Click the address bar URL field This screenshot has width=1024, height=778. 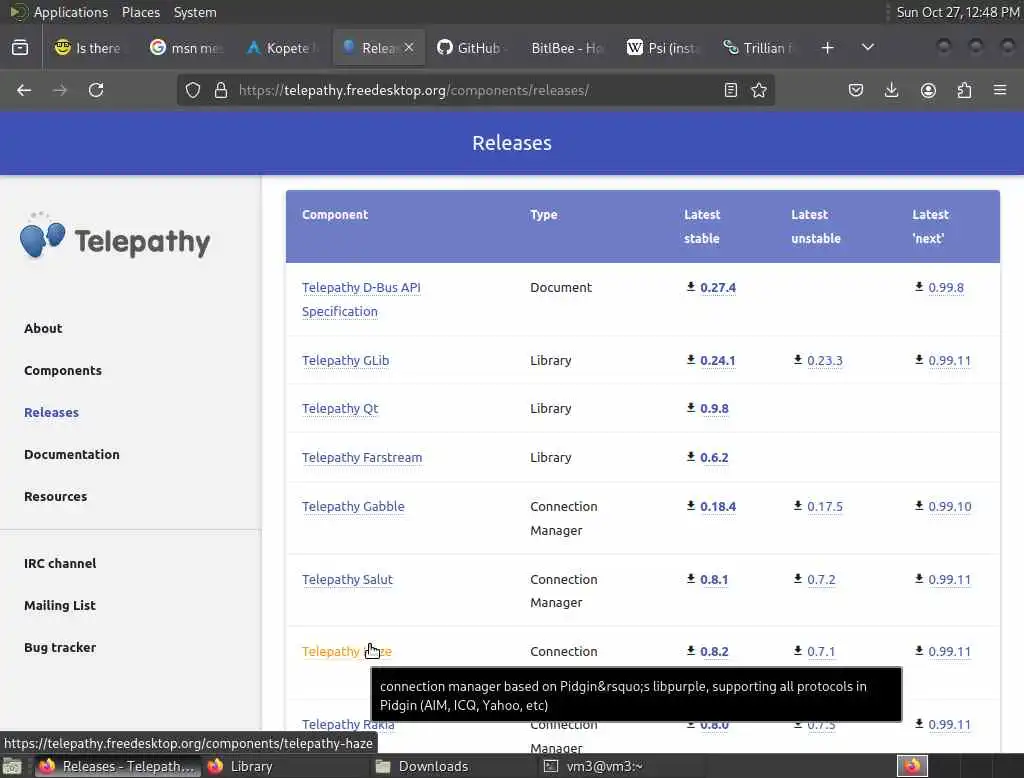(475, 90)
